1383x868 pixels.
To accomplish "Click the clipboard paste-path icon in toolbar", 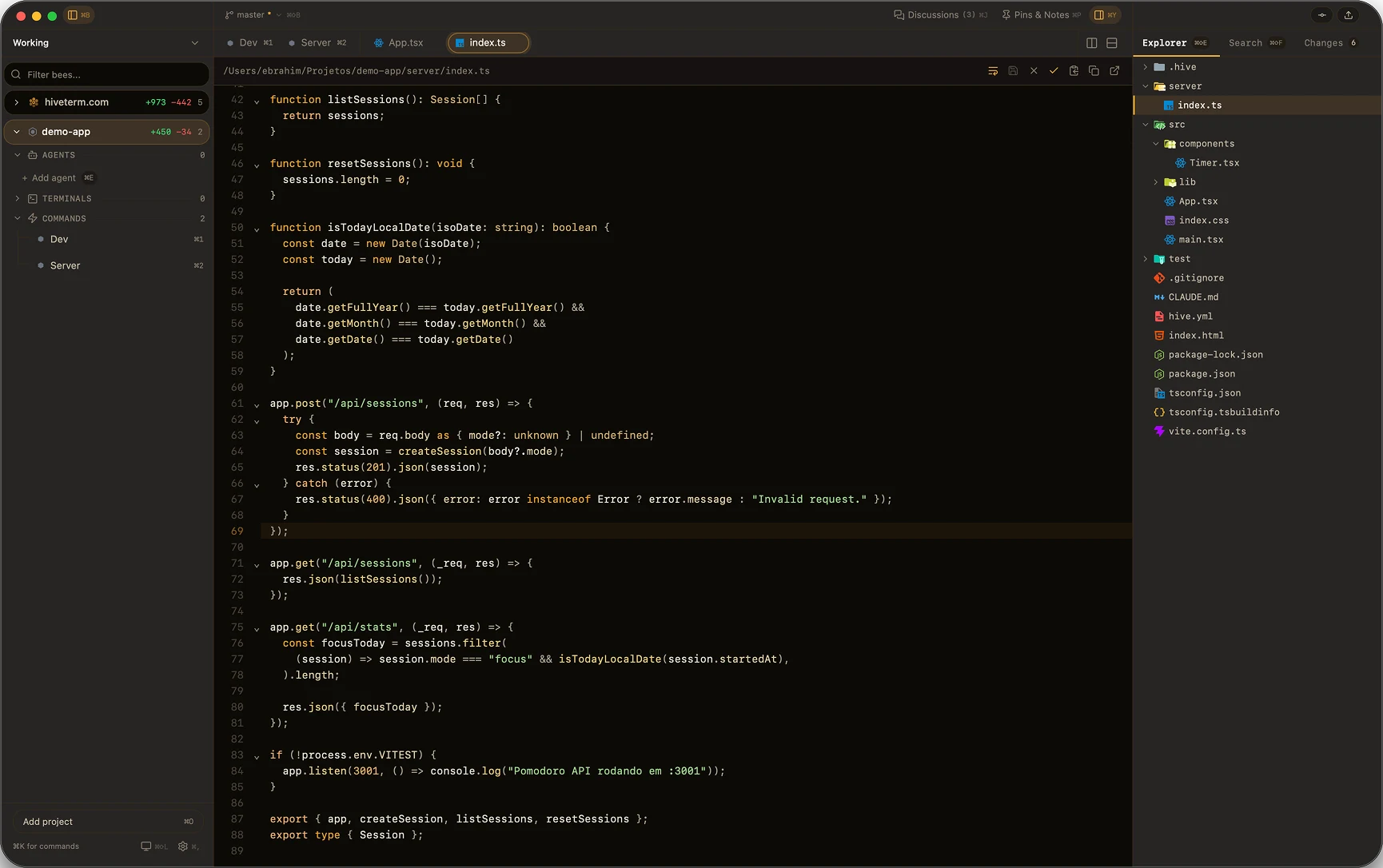I will 1074,71.
